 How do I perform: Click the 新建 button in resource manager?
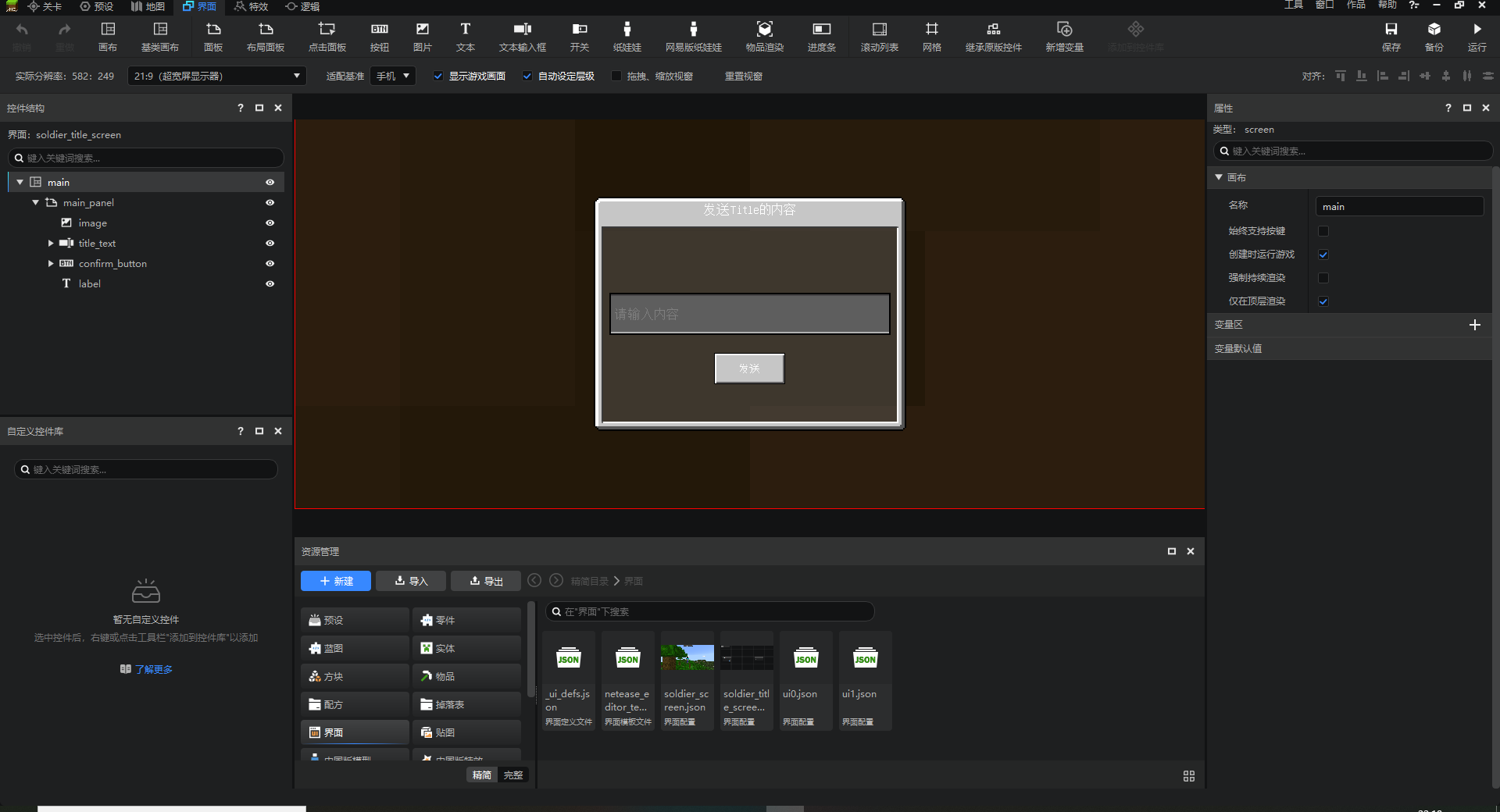pyautogui.click(x=336, y=581)
